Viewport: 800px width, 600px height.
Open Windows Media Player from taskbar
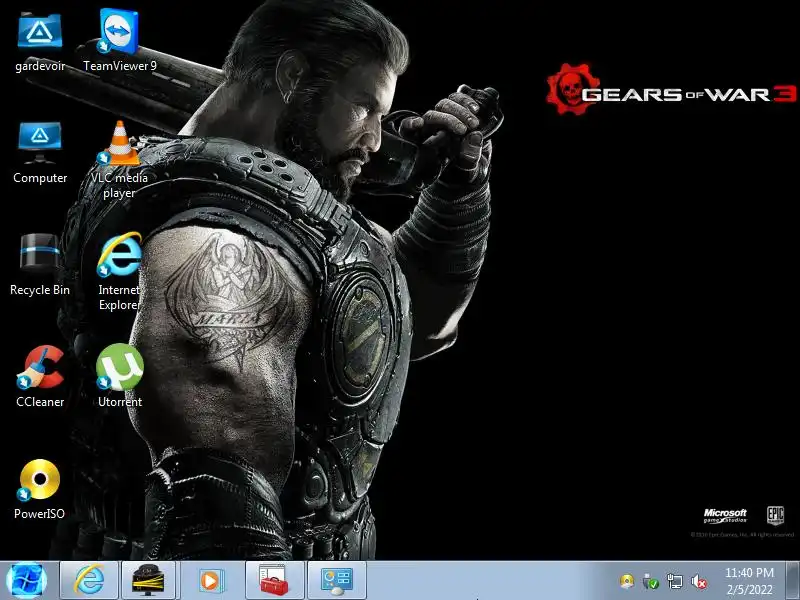(210, 581)
